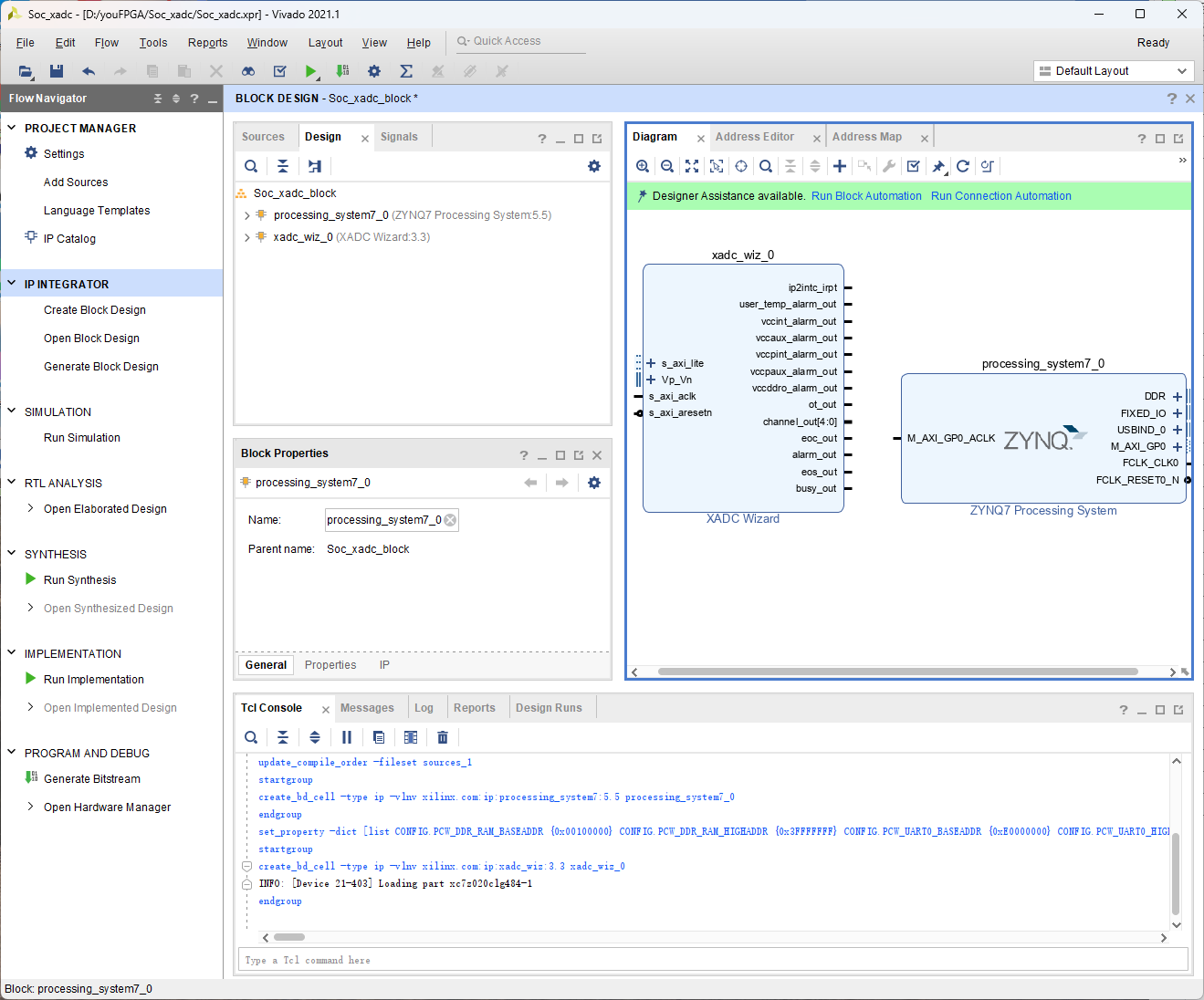Click Validate Design checkbox icon in Diagram toolbar
Image resolution: width=1204 pixels, height=1000 pixels.
pos(914,166)
